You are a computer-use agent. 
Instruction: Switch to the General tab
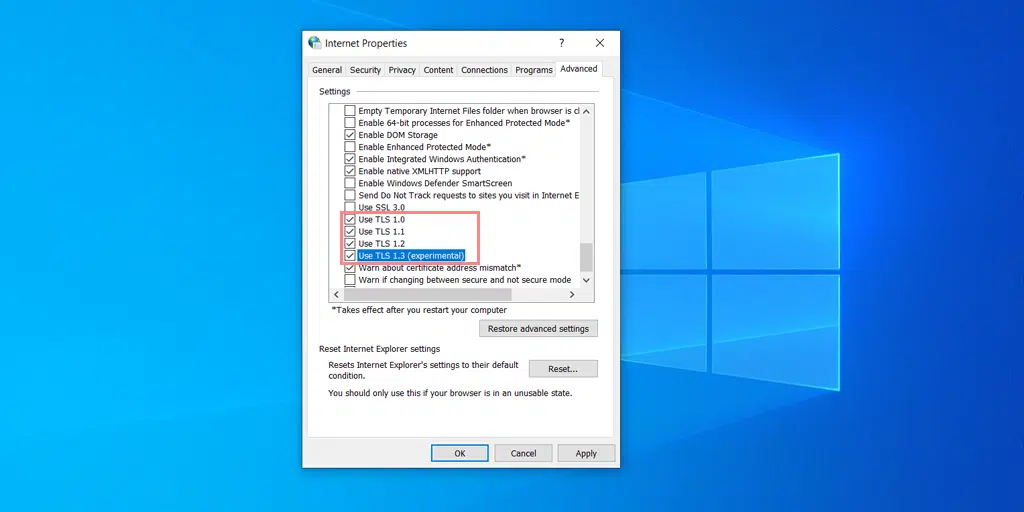[x=327, y=70]
